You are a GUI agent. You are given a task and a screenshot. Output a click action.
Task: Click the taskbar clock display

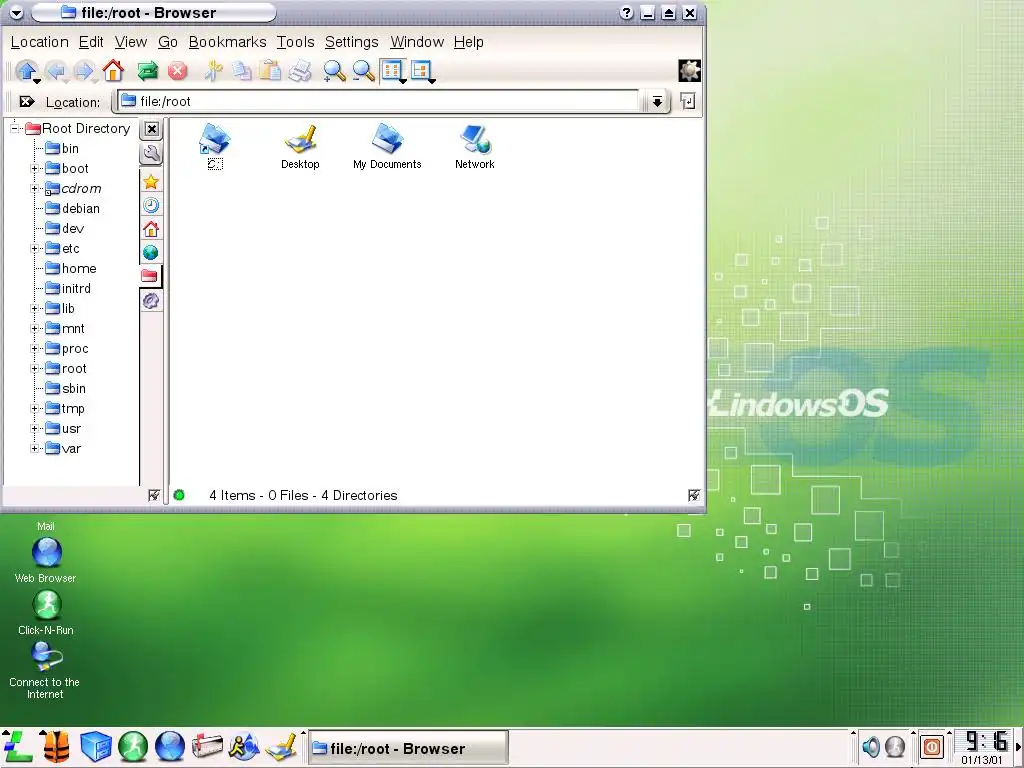point(983,747)
